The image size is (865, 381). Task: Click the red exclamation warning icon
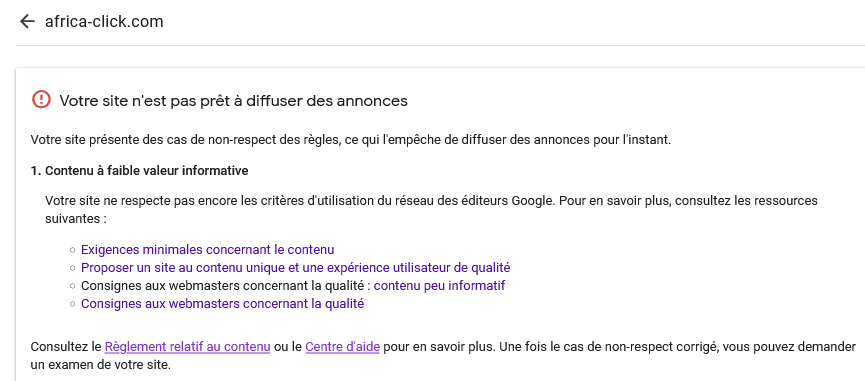tap(41, 100)
